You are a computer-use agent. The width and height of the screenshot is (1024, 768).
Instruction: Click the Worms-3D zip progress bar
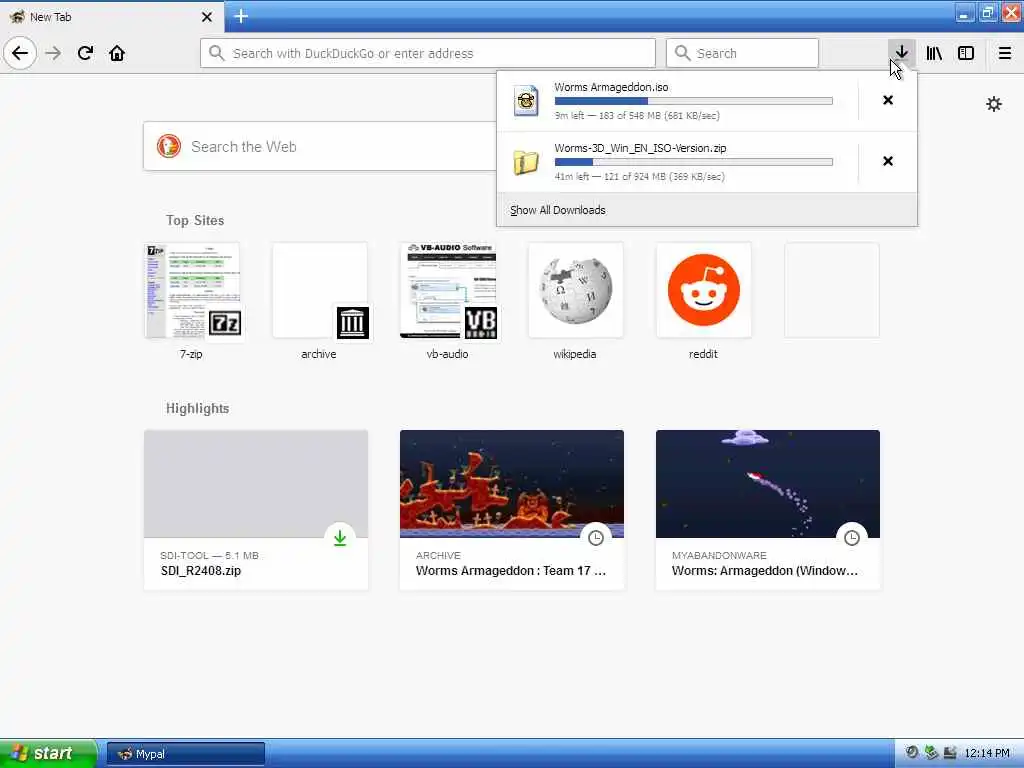click(x=694, y=162)
